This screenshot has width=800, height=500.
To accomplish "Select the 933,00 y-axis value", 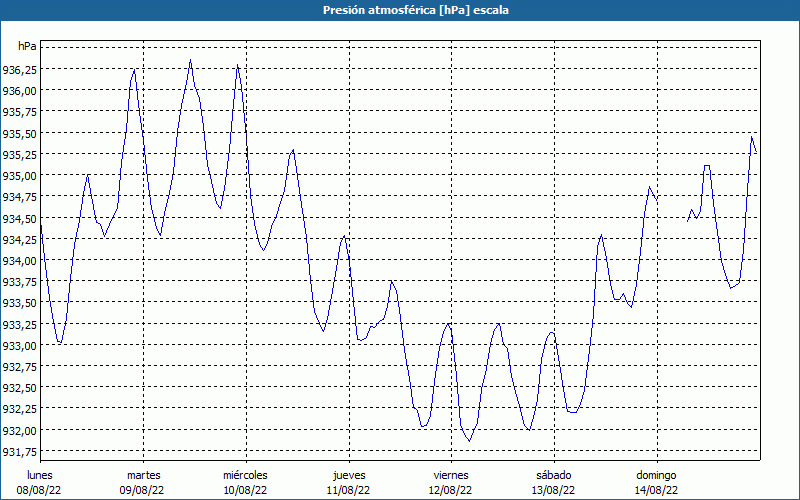I will point(19,345).
